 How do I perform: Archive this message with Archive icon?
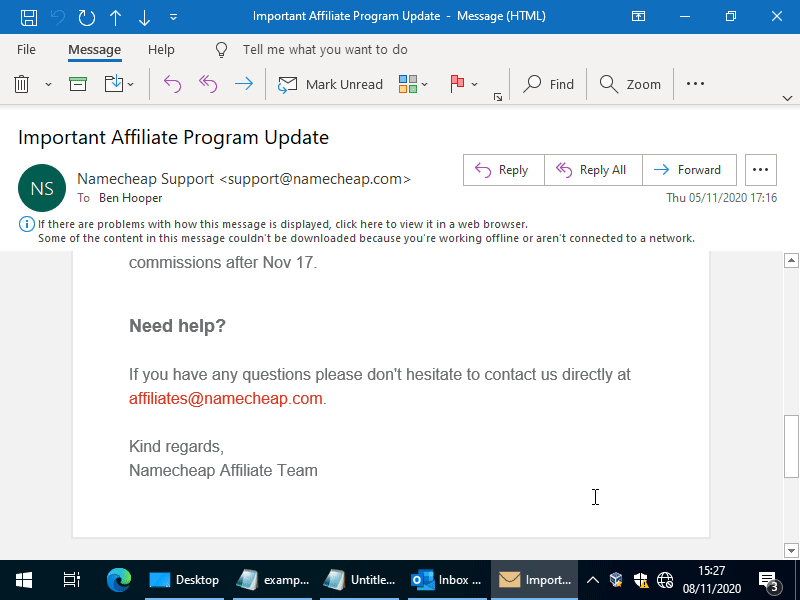[x=78, y=84]
